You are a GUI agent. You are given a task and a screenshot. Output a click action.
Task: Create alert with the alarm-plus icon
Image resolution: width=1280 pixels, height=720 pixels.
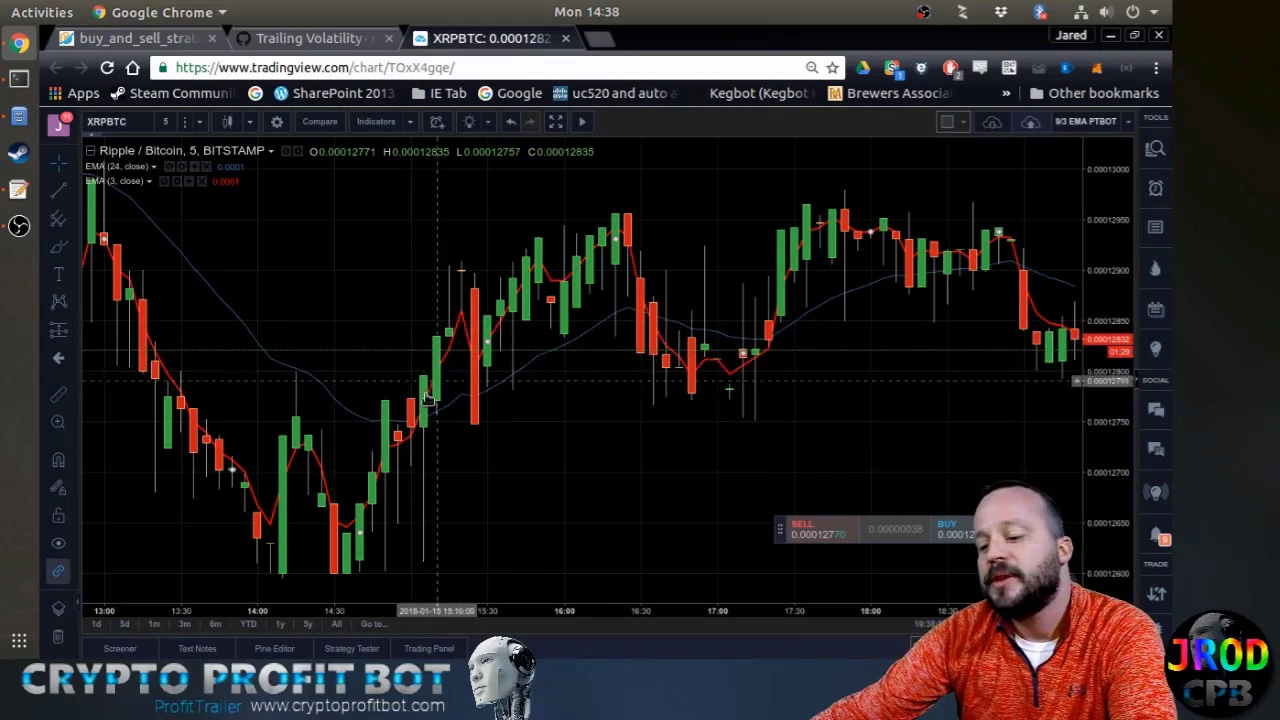(437, 122)
